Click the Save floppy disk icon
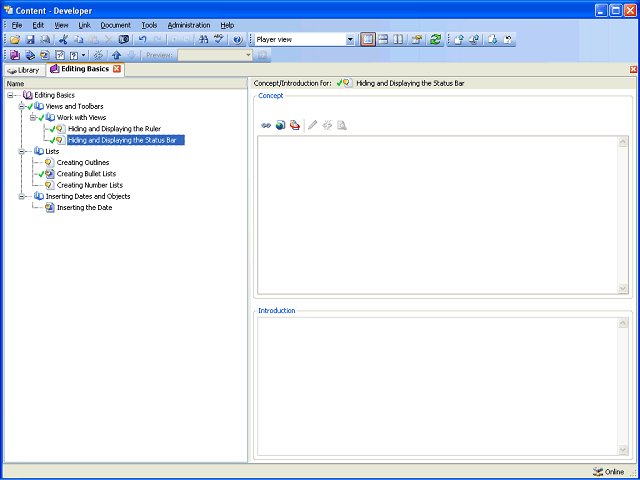 [30, 40]
